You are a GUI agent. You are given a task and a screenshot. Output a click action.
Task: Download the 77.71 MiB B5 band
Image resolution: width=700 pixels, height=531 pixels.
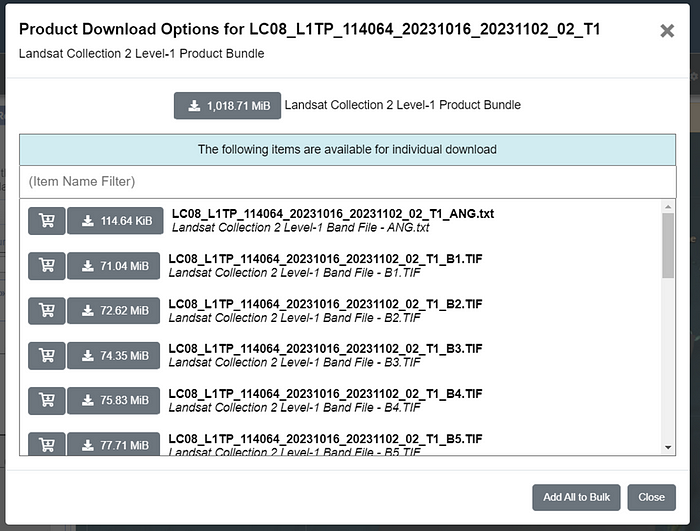coord(113,444)
